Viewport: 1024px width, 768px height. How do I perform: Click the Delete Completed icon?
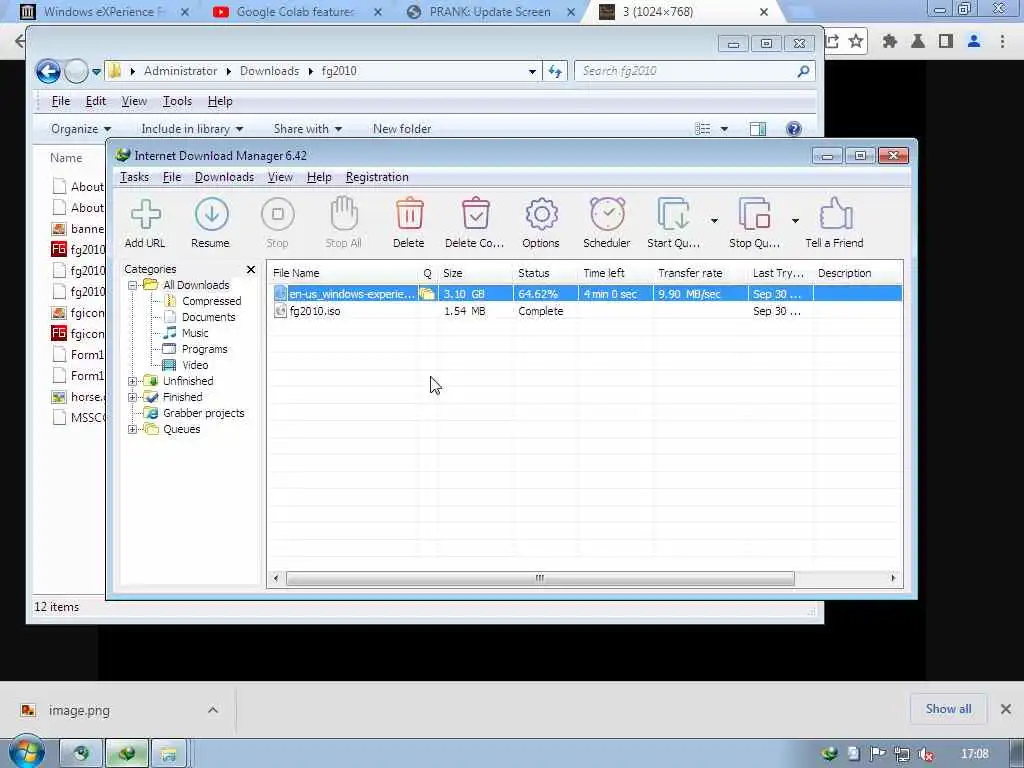475,223
